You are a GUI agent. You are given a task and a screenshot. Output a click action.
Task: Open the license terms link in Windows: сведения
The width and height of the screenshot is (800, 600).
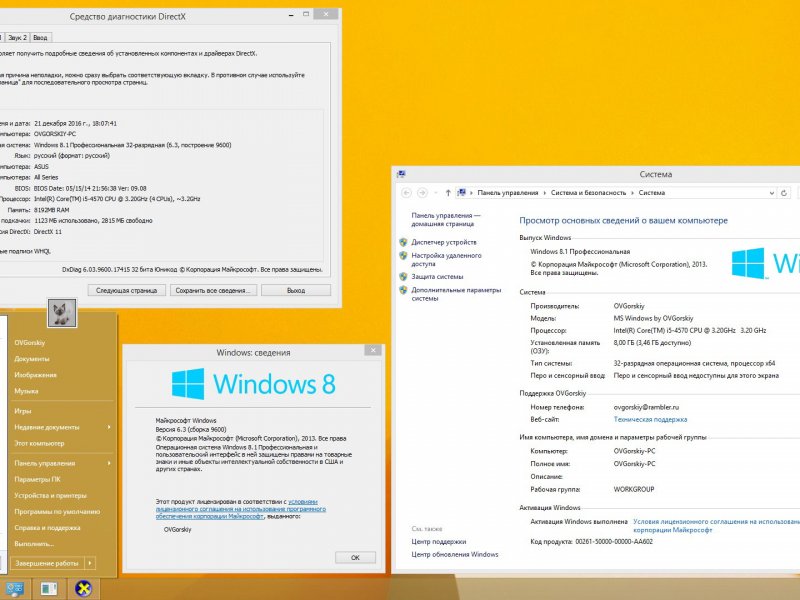[x=241, y=509]
